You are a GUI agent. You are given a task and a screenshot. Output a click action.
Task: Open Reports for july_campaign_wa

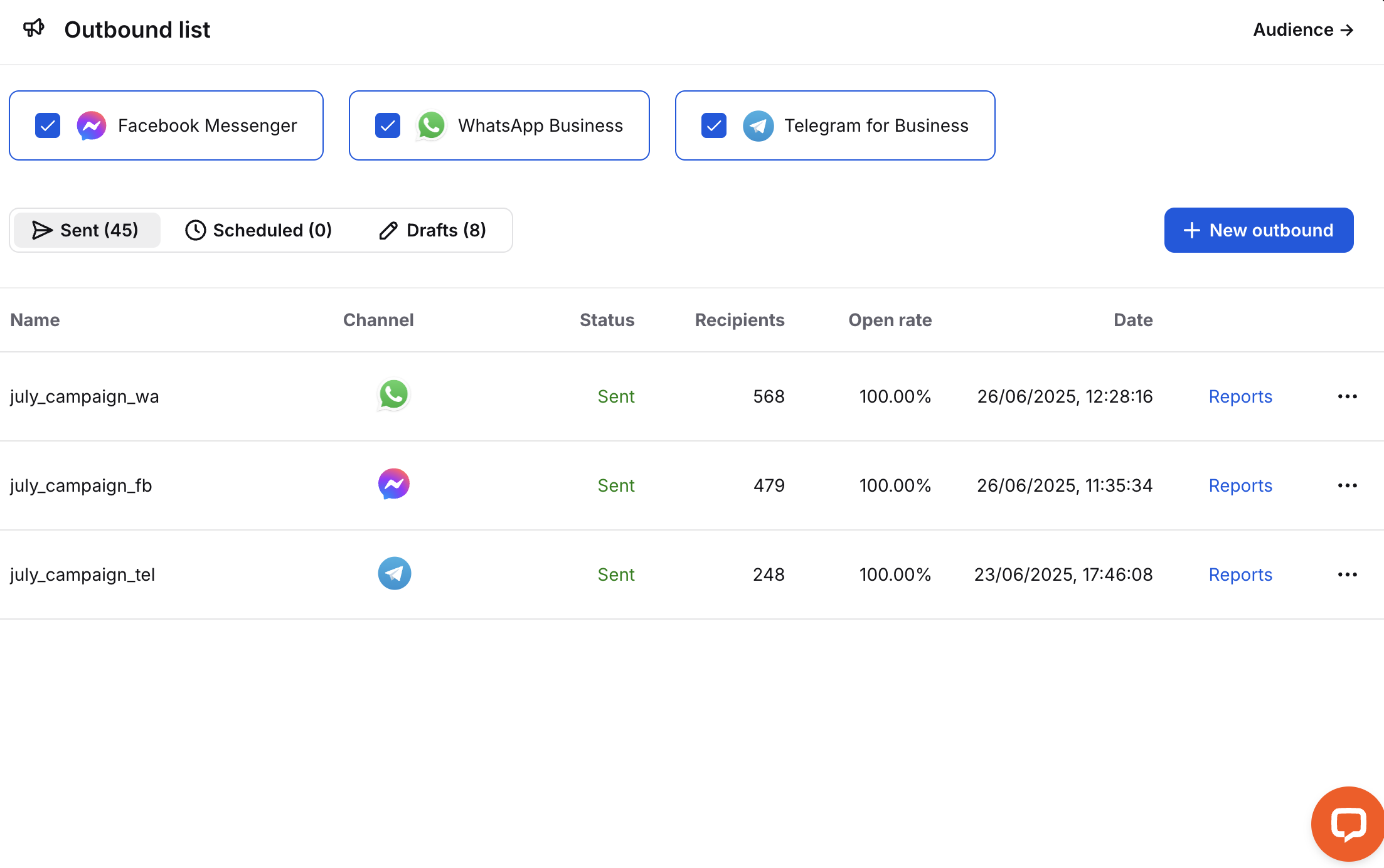(1240, 396)
